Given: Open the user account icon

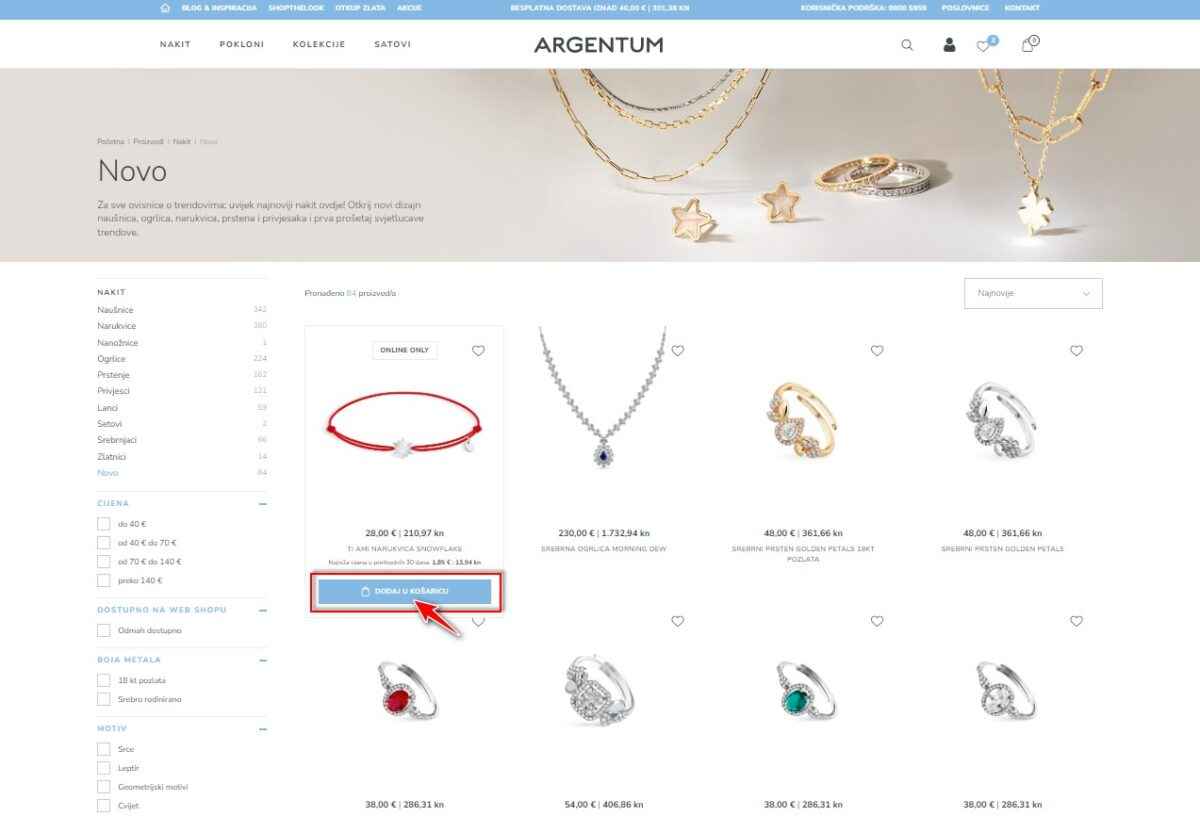Looking at the screenshot, I should click(x=949, y=45).
